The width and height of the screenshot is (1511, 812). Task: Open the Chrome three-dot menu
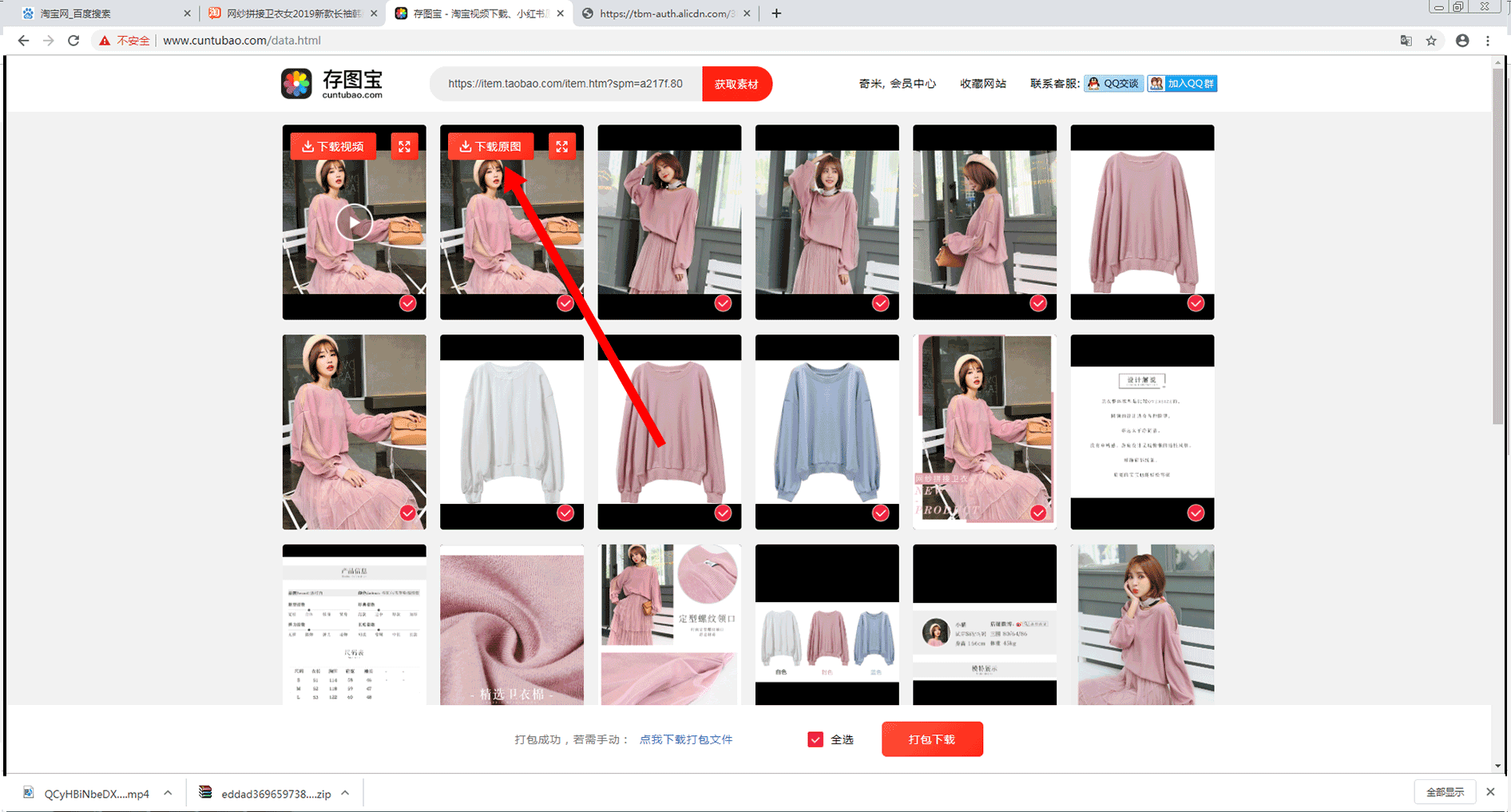pos(1488,41)
